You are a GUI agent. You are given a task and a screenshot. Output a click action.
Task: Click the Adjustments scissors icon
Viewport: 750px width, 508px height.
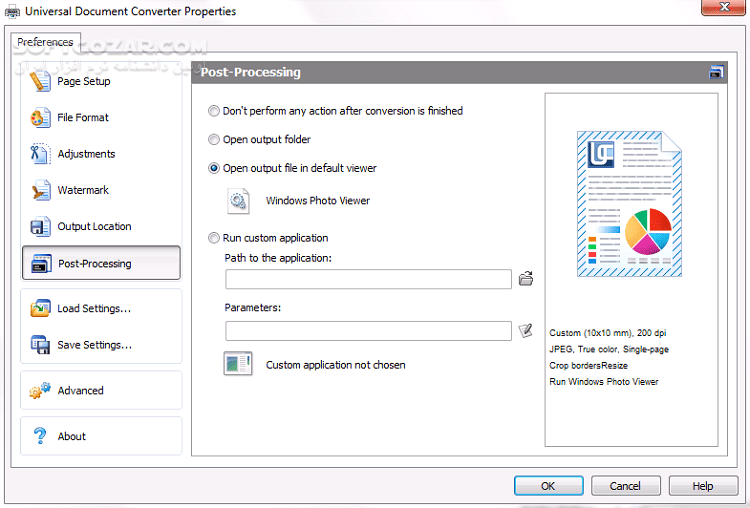click(40, 154)
